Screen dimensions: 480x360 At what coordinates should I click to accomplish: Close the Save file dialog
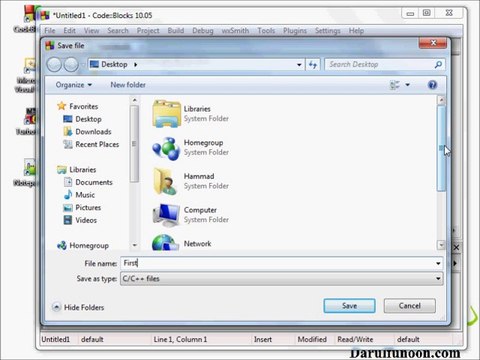point(433,43)
